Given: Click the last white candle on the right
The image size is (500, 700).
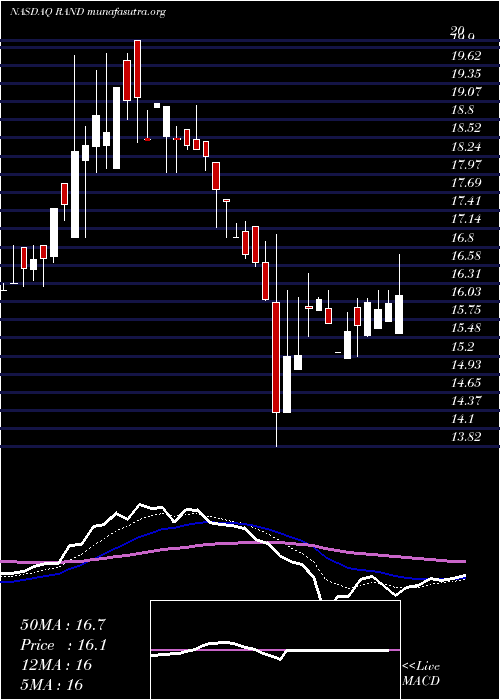Looking at the screenshot, I should click(x=400, y=314).
